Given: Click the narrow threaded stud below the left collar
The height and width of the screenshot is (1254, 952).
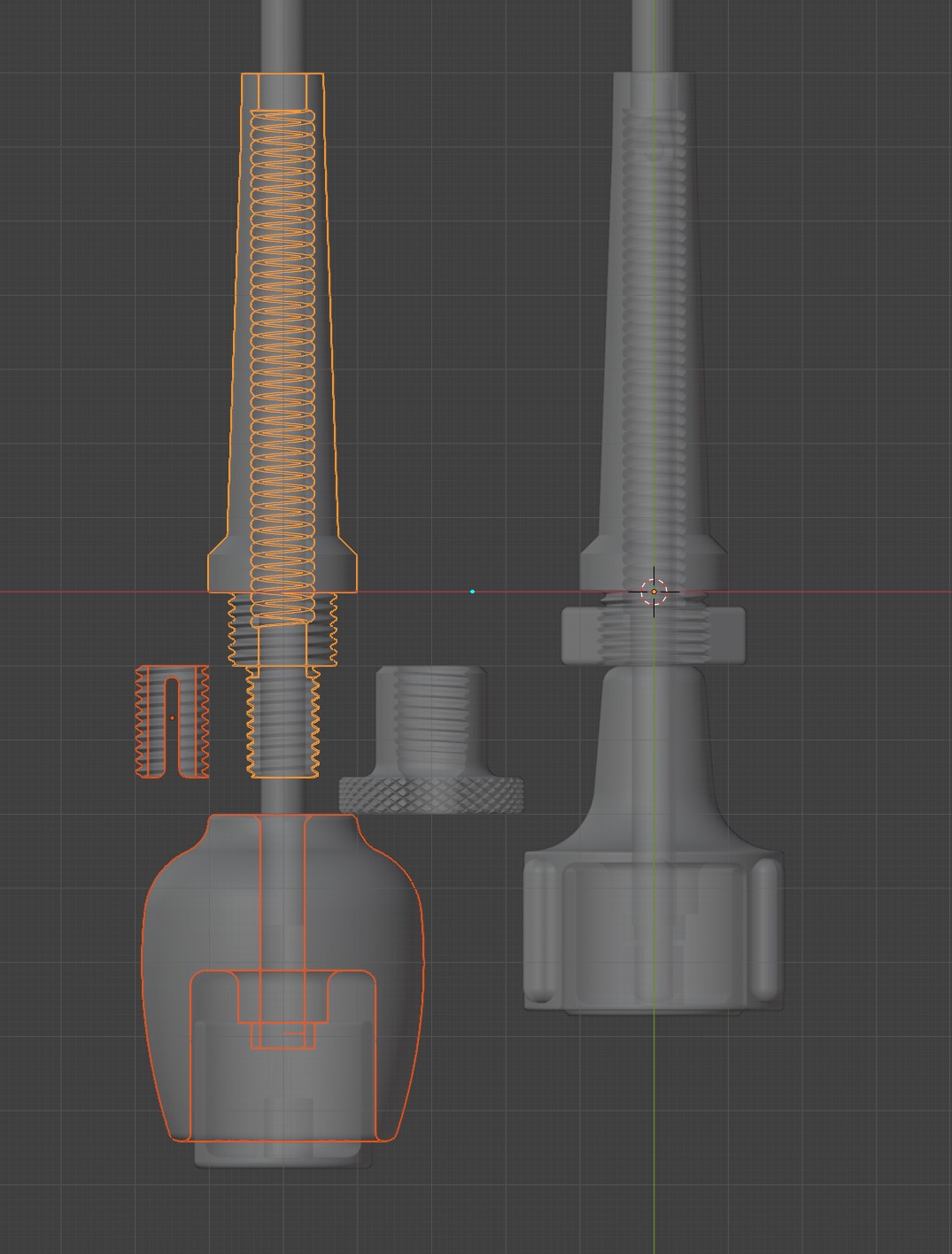Looking at the screenshot, I should click(x=283, y=722).
